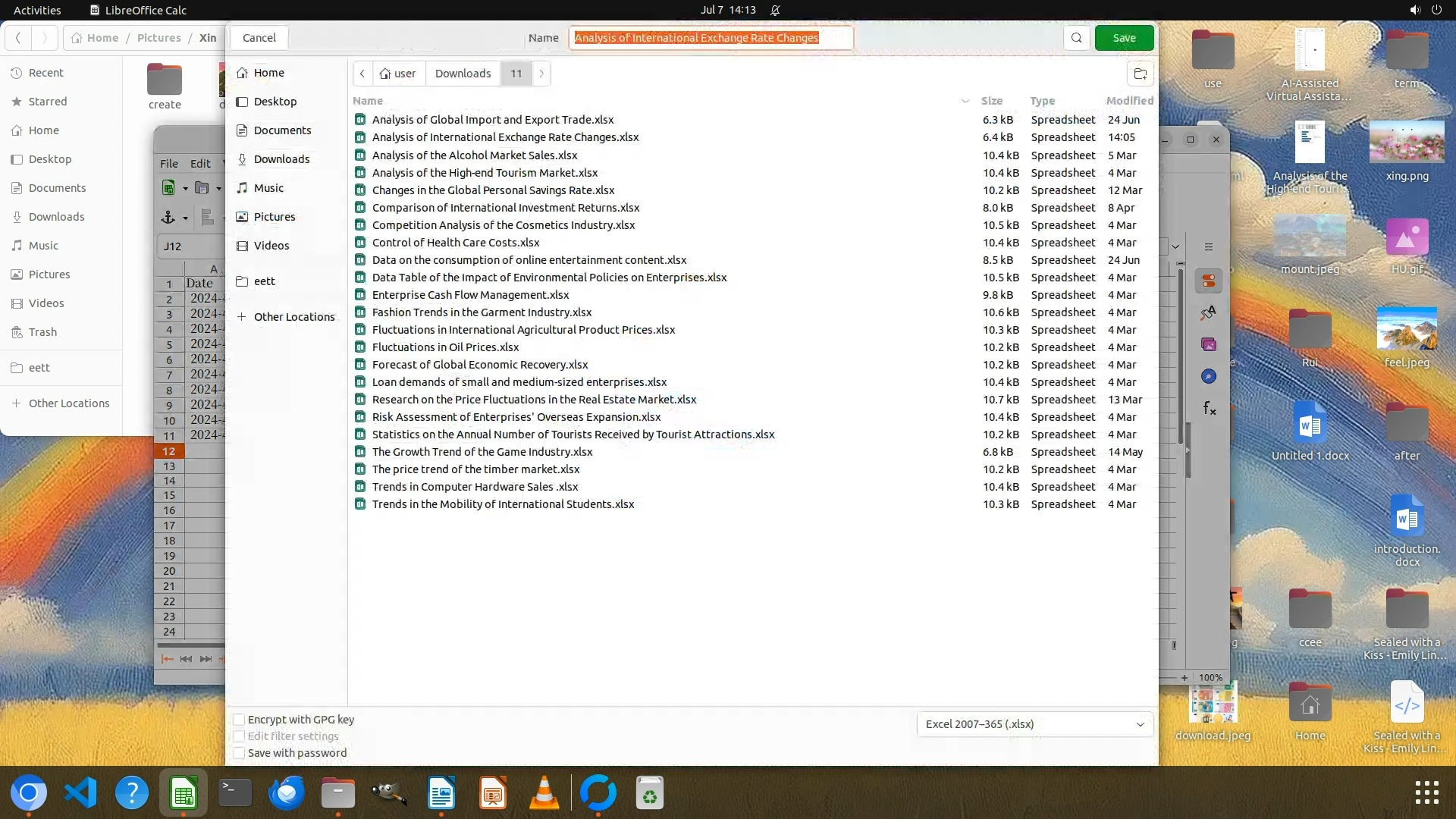Open the Functions sidebar icon
Screen dimensions: 1456x819
click(x=1209, y=409)
